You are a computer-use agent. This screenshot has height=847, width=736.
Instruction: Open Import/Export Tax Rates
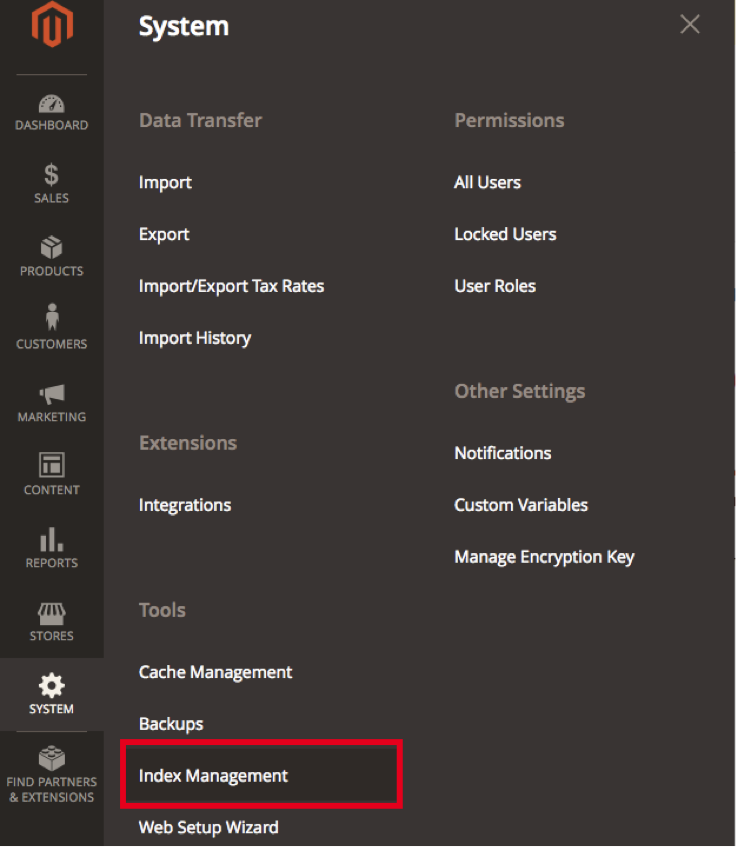[x=231, y=286]
